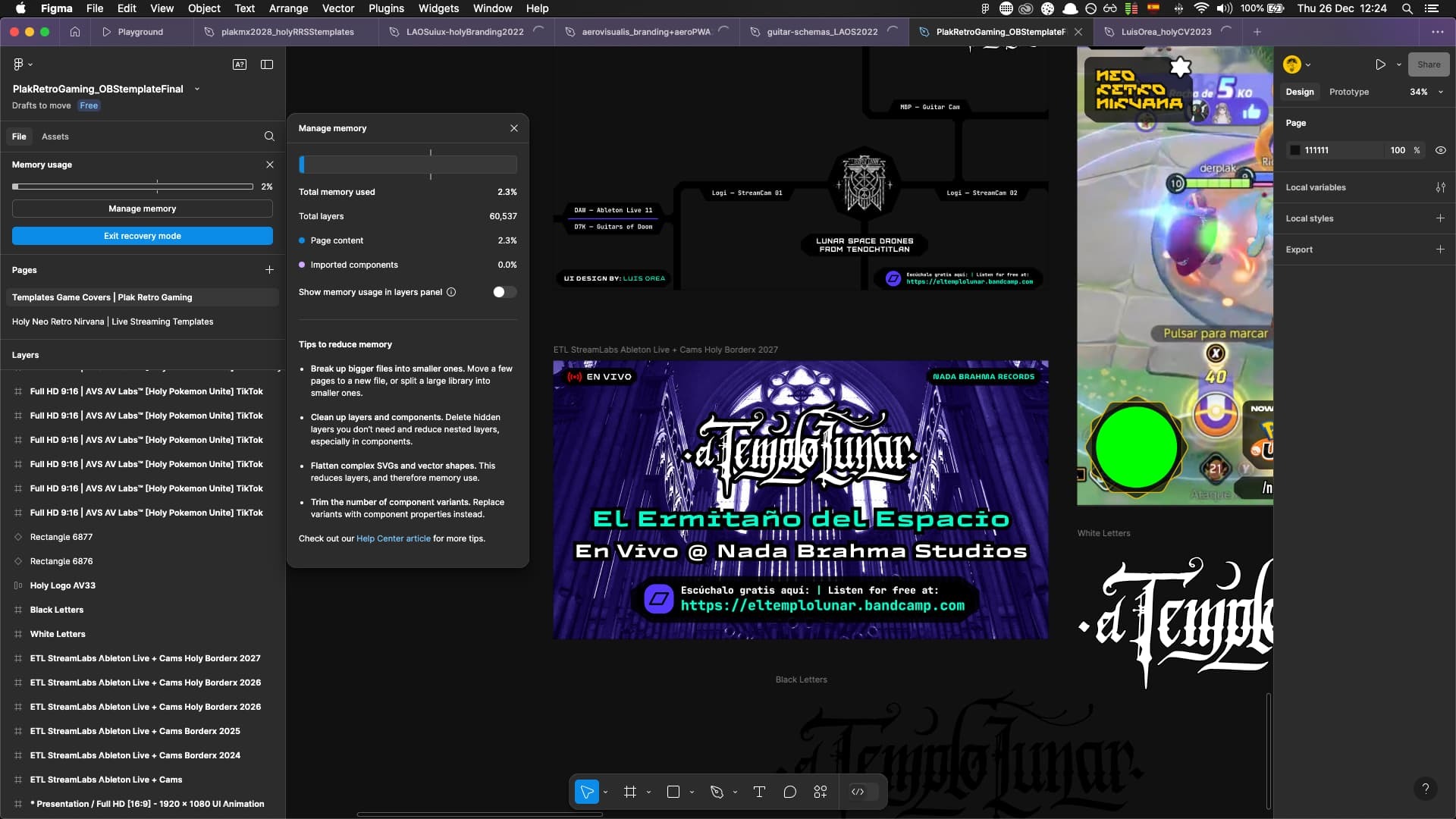Select ETL StreamLabs Ableton 2027 layer
The width and height of the screenshot is (1456, 819).
pyautogui.click(x=145, y=658)
